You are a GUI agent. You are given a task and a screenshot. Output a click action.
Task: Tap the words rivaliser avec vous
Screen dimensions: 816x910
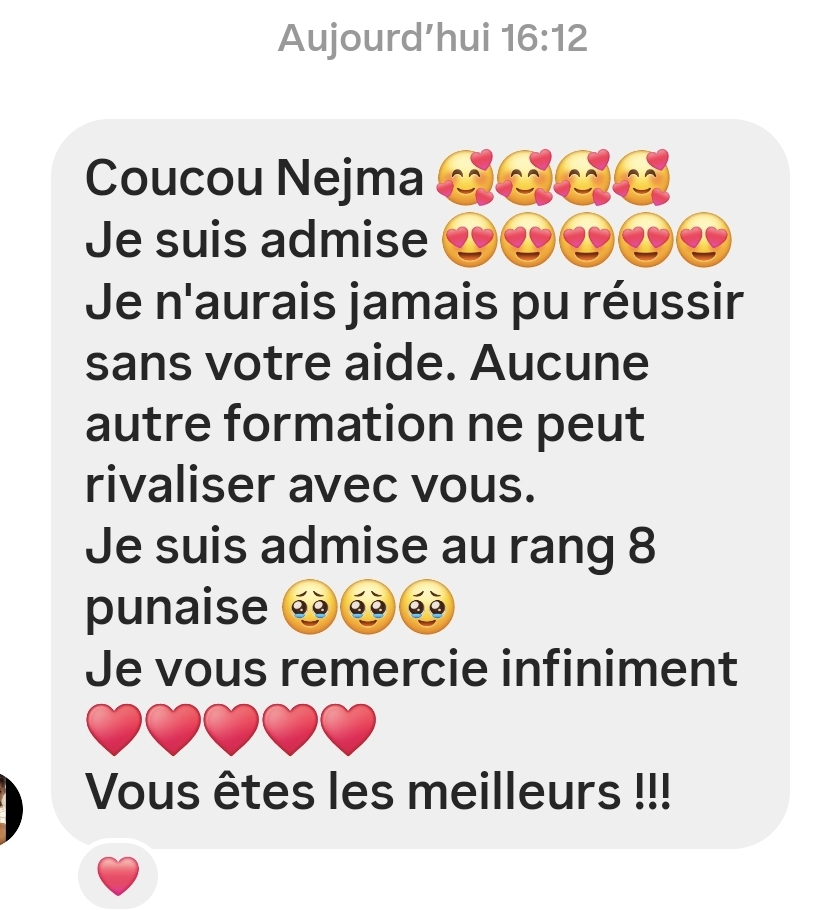tap(310, 485)
